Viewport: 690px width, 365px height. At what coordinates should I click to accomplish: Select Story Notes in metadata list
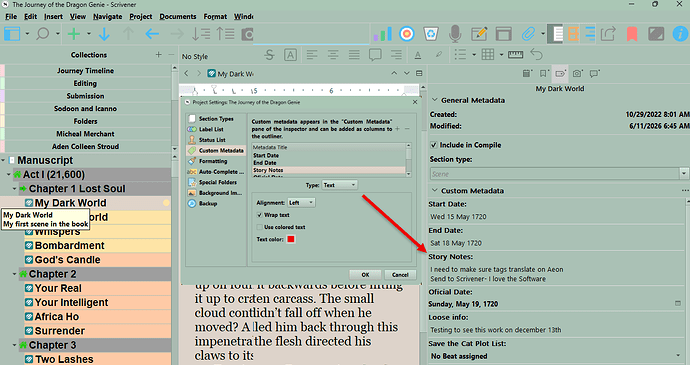tap(328, 170)
